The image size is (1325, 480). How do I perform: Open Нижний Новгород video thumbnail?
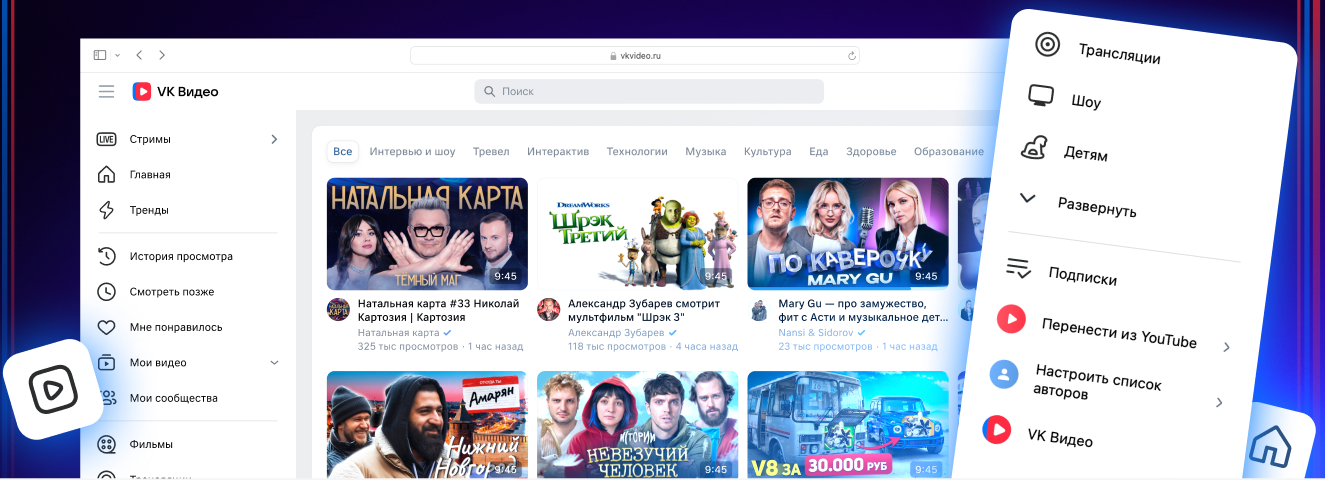427,425
